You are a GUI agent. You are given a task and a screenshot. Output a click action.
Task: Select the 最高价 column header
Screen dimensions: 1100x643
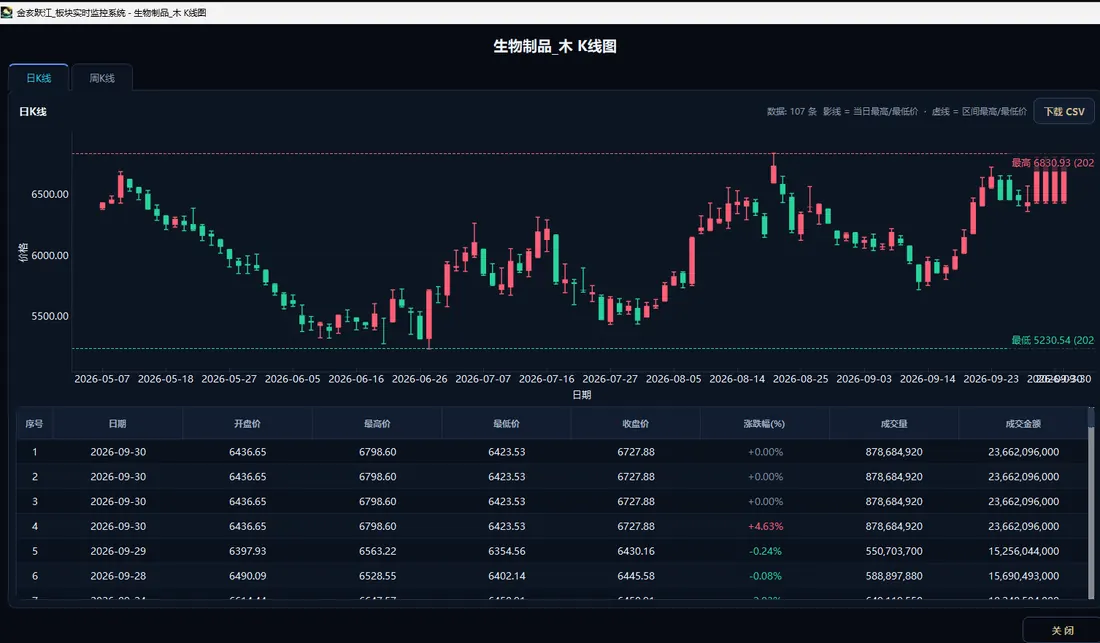[x=377, y=424]
